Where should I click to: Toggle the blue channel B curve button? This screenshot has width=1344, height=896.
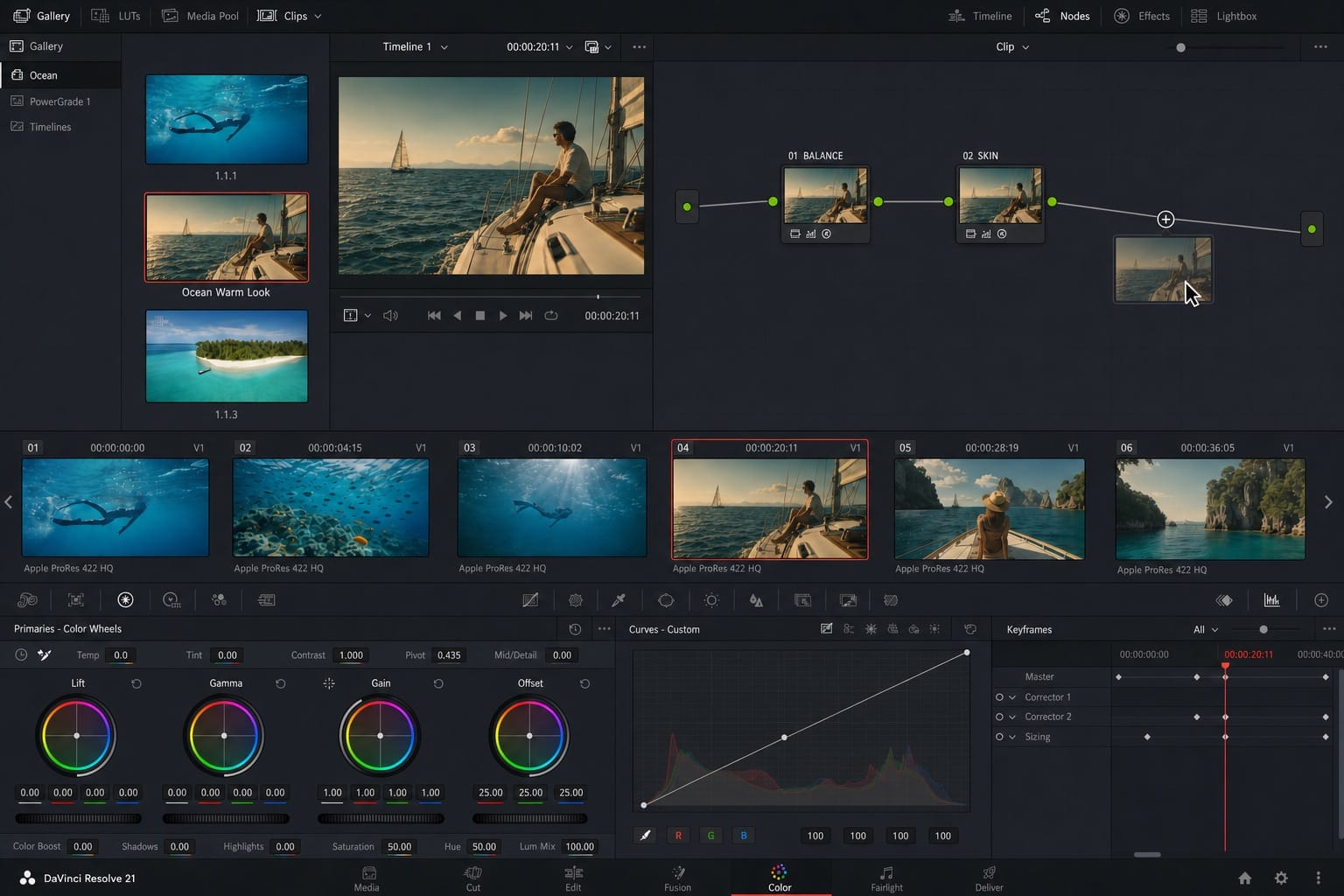pyautogui.click(x=744, y=836)
